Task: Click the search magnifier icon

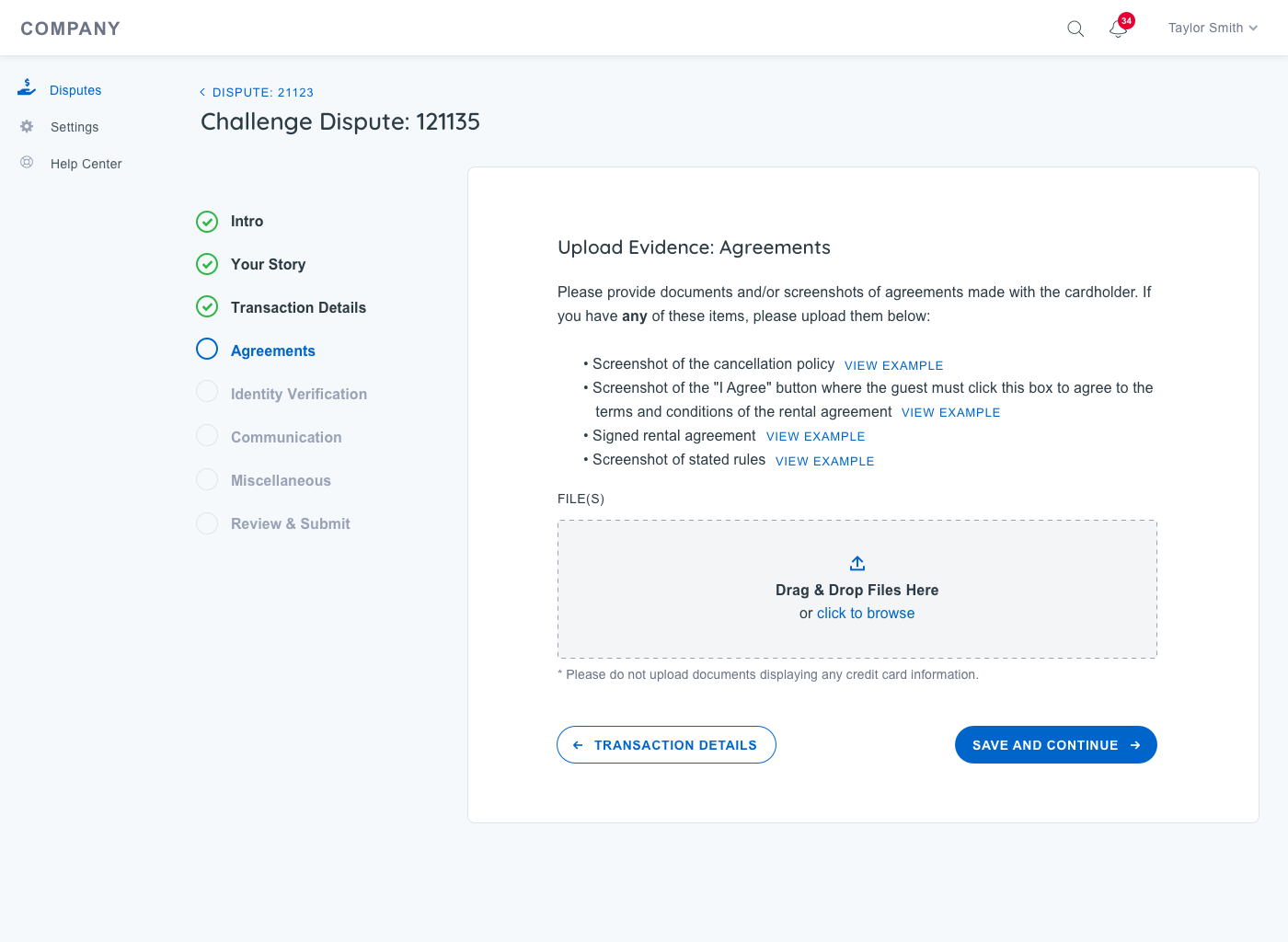Action: click(1075, 29)
